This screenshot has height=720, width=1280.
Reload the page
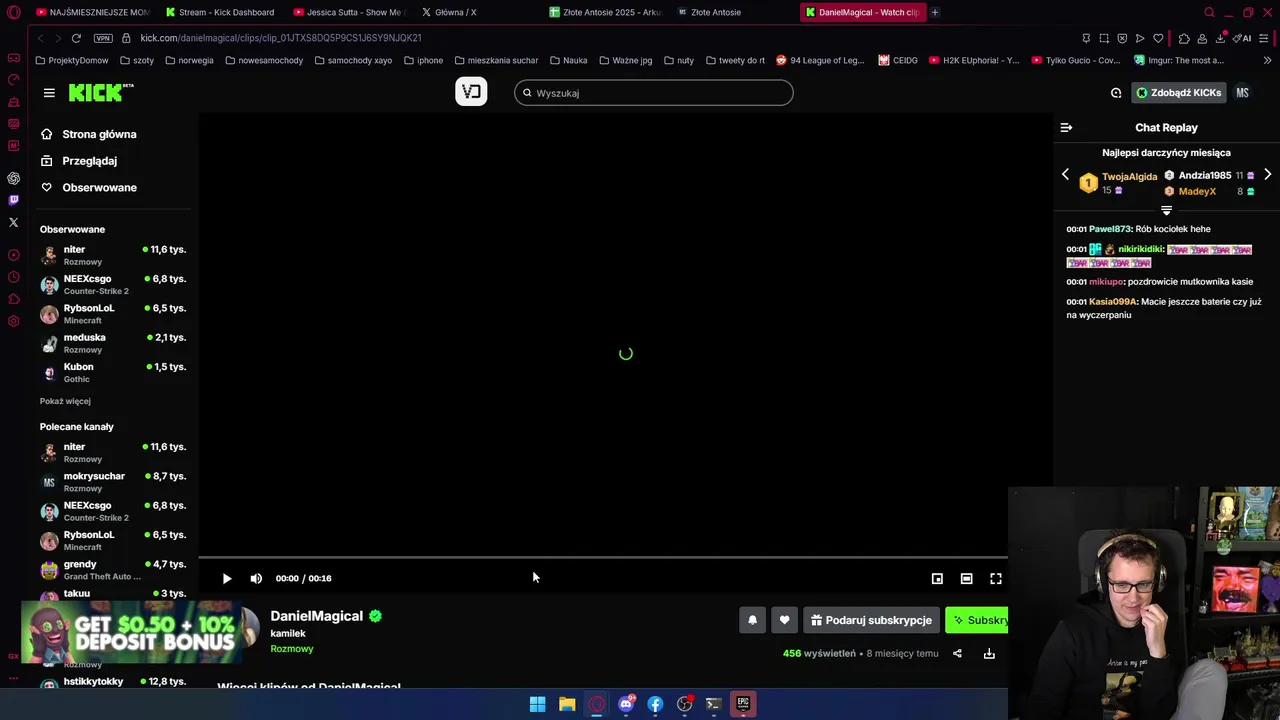pyautogui.click(x=76, y=38)
